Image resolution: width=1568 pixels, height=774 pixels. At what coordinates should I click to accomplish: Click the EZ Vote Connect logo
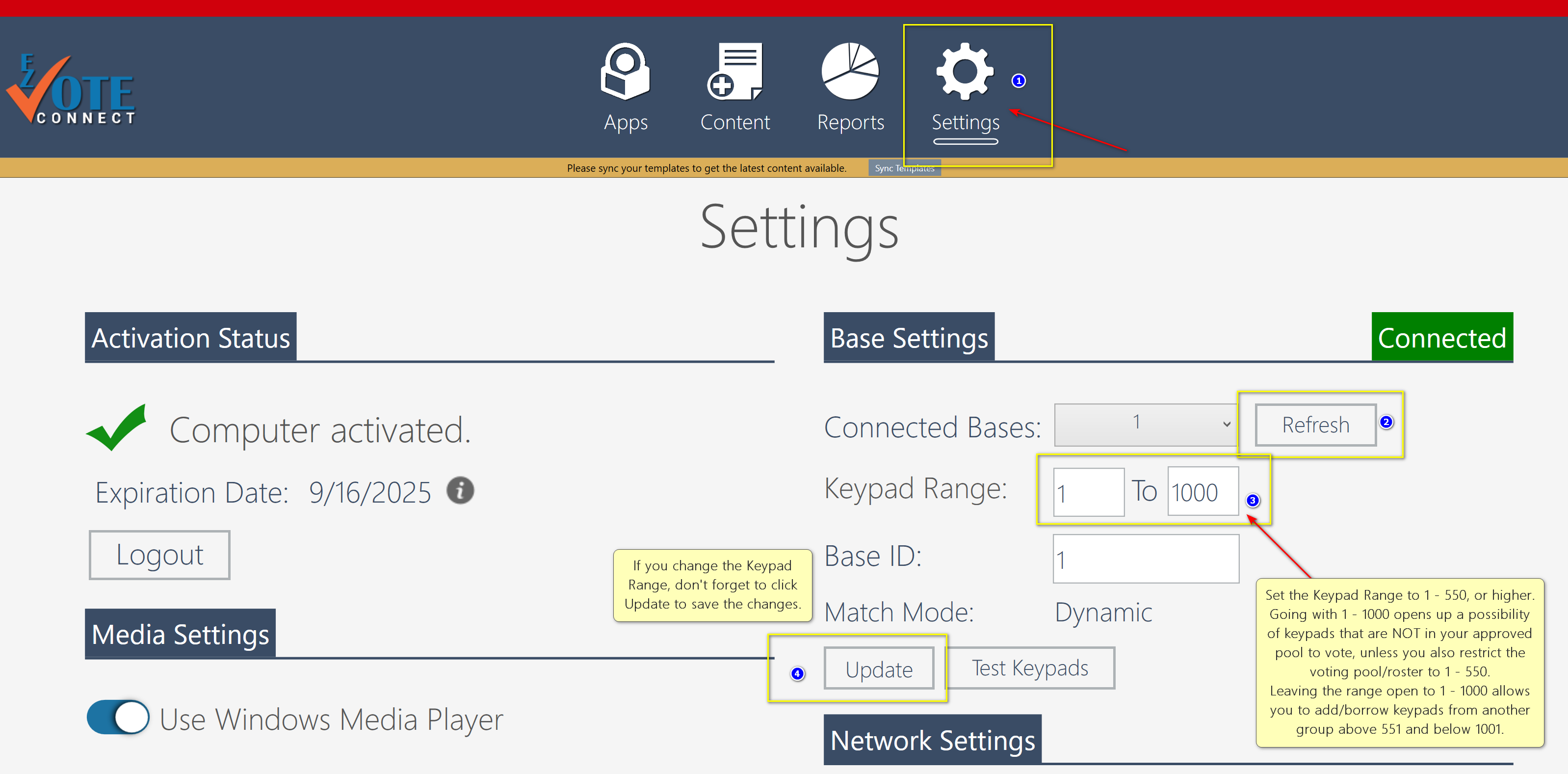coord(71,89)
